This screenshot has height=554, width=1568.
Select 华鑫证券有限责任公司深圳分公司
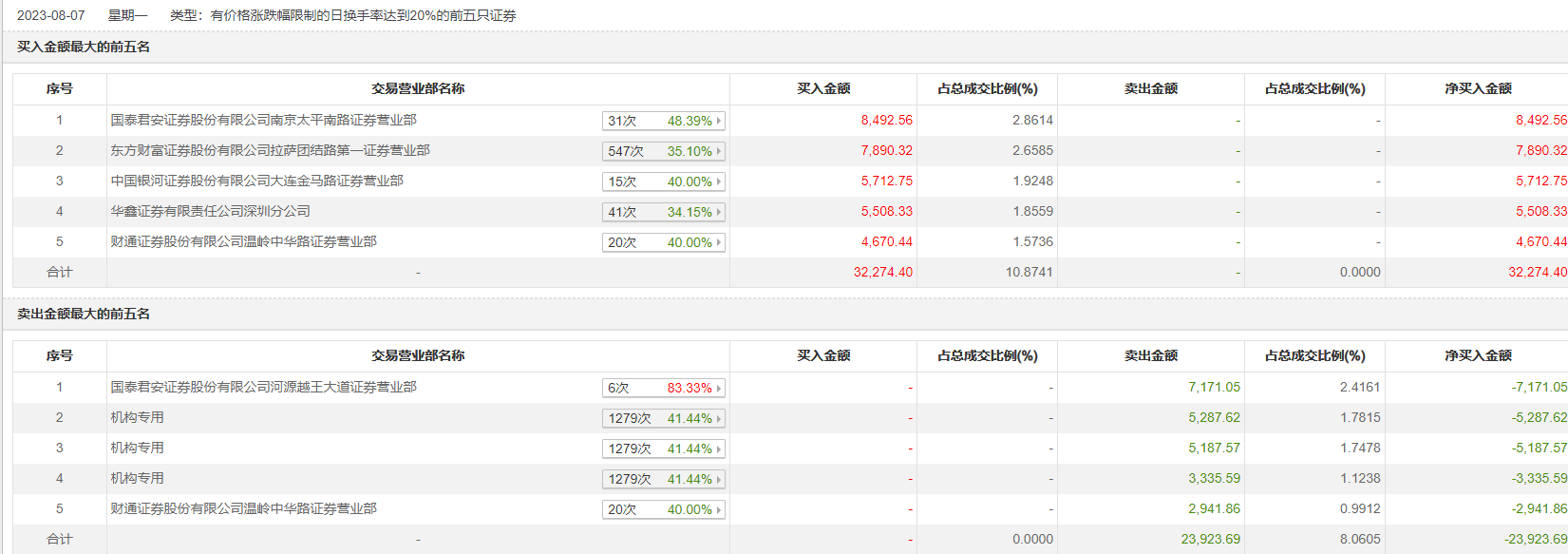coord(210,211)
